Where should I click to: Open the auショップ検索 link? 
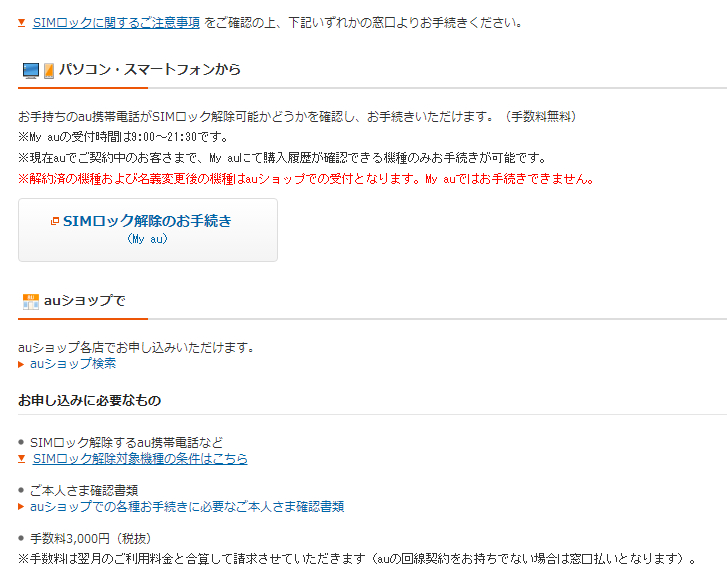click(x=73, y=363)
